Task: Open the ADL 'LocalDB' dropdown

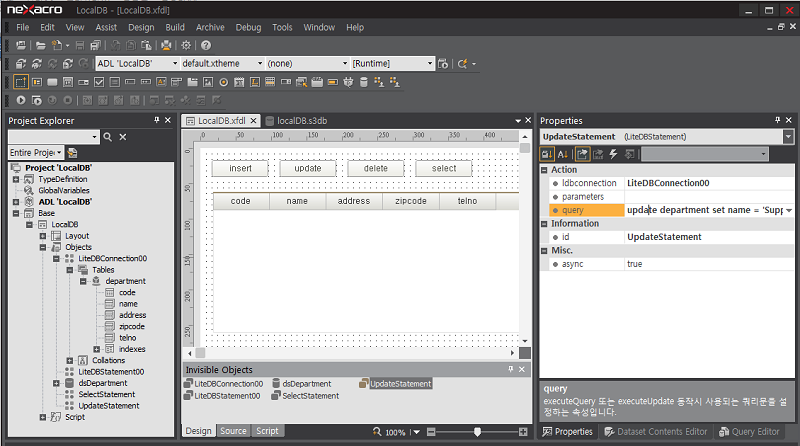Action: tap(175, 64)
